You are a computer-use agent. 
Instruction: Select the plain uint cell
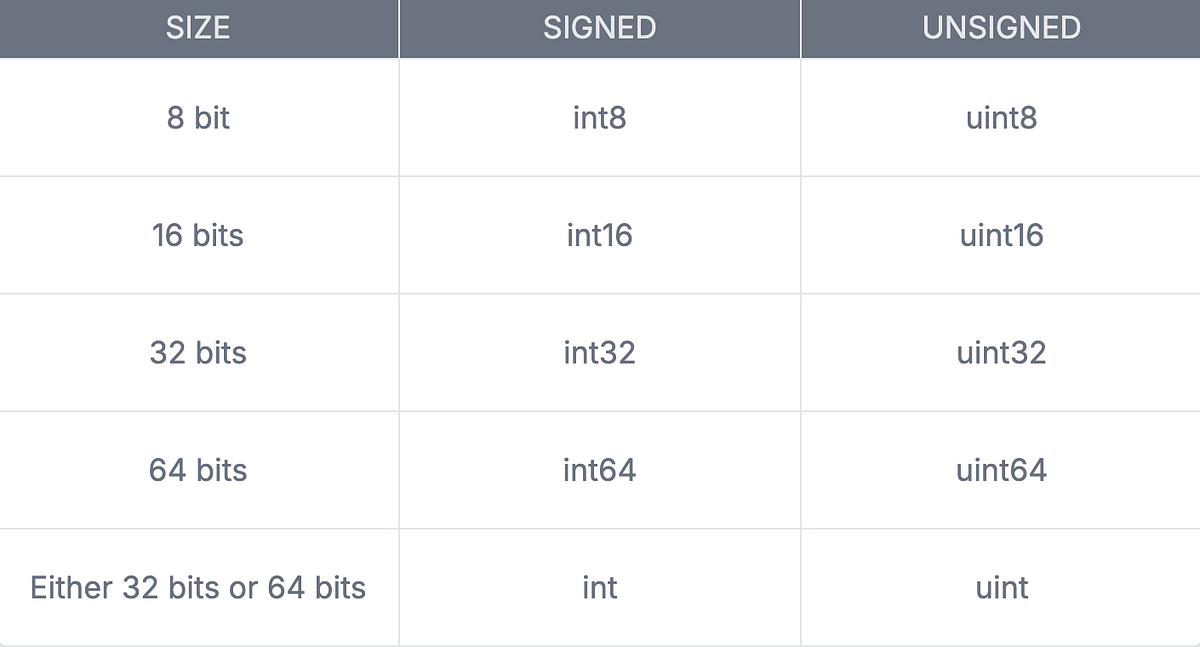1001,587
